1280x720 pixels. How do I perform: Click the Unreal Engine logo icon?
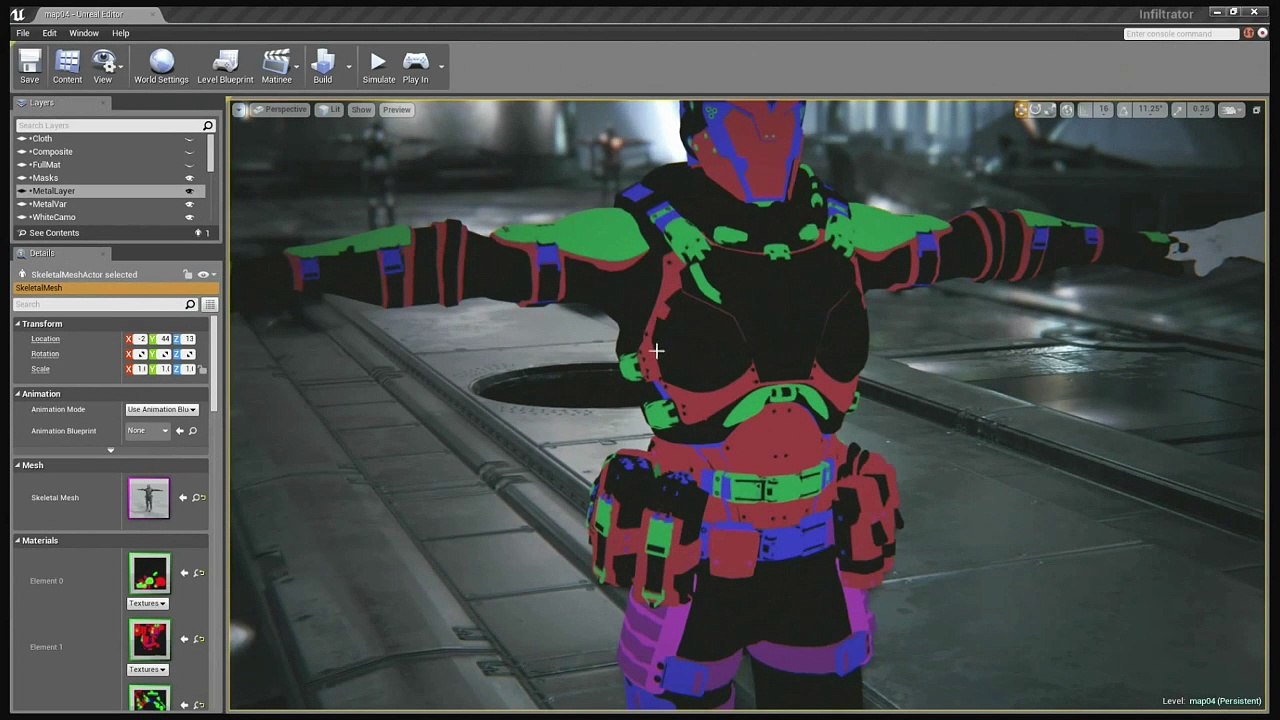(x=18, y=14)
